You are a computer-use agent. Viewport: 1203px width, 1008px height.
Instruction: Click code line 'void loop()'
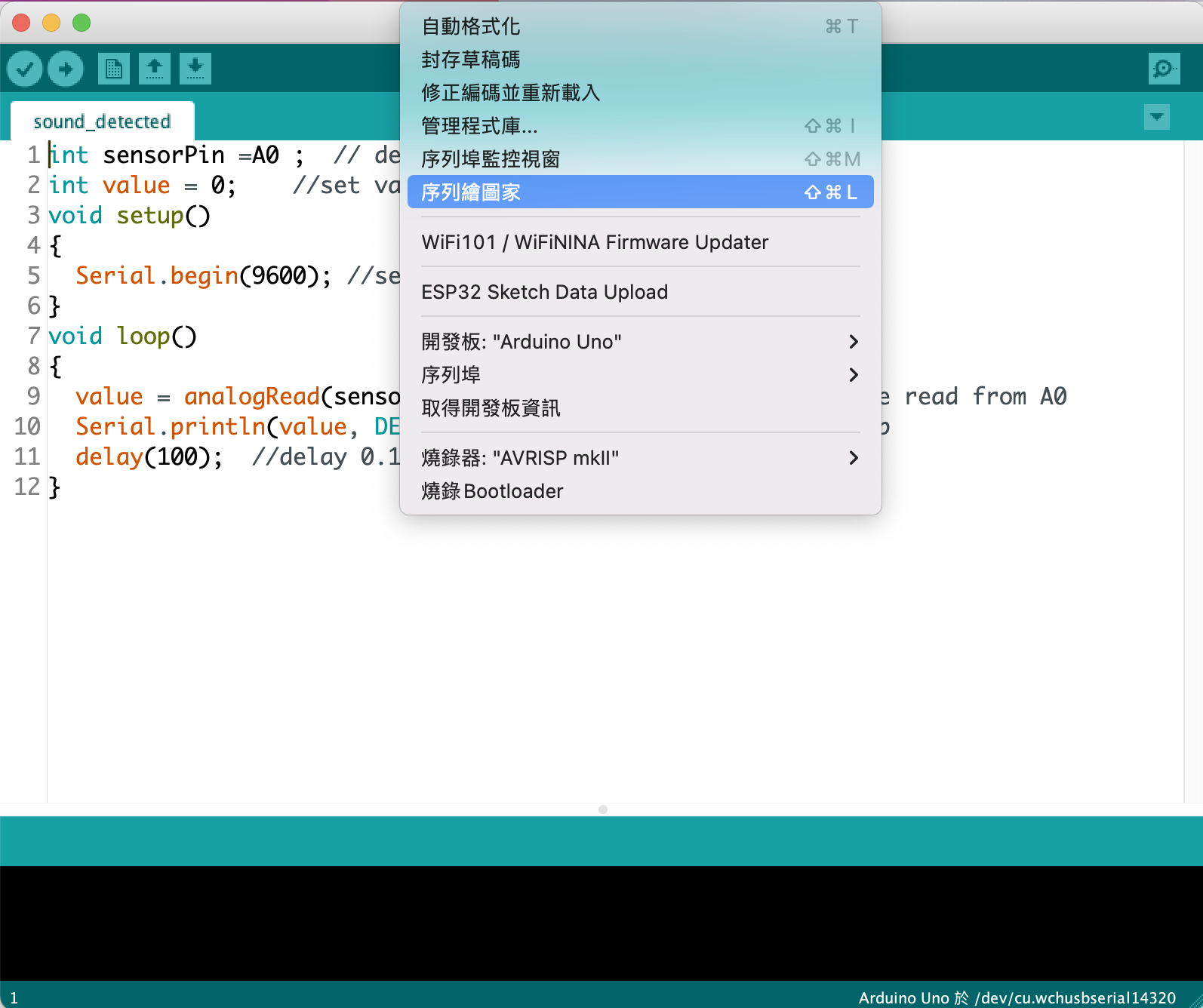pos(122,337)
